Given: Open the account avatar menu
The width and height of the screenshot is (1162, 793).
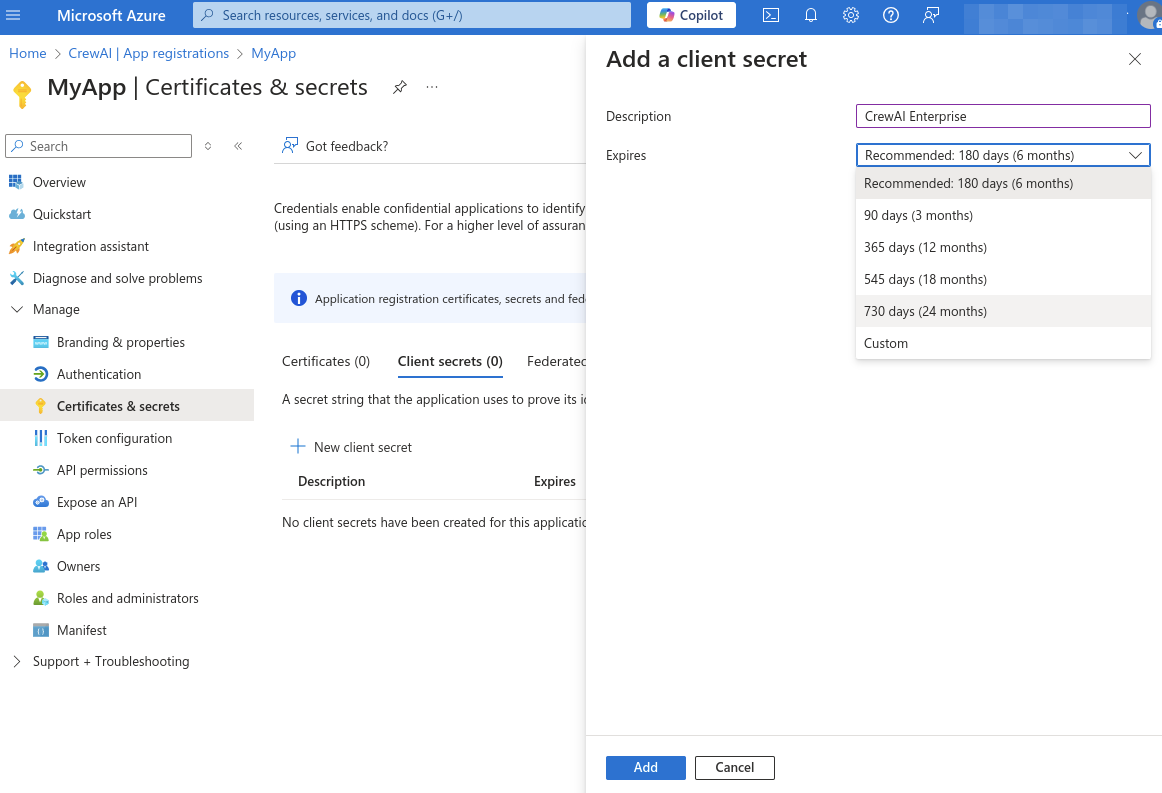Looking at the screenshot, I should 1148,15.
